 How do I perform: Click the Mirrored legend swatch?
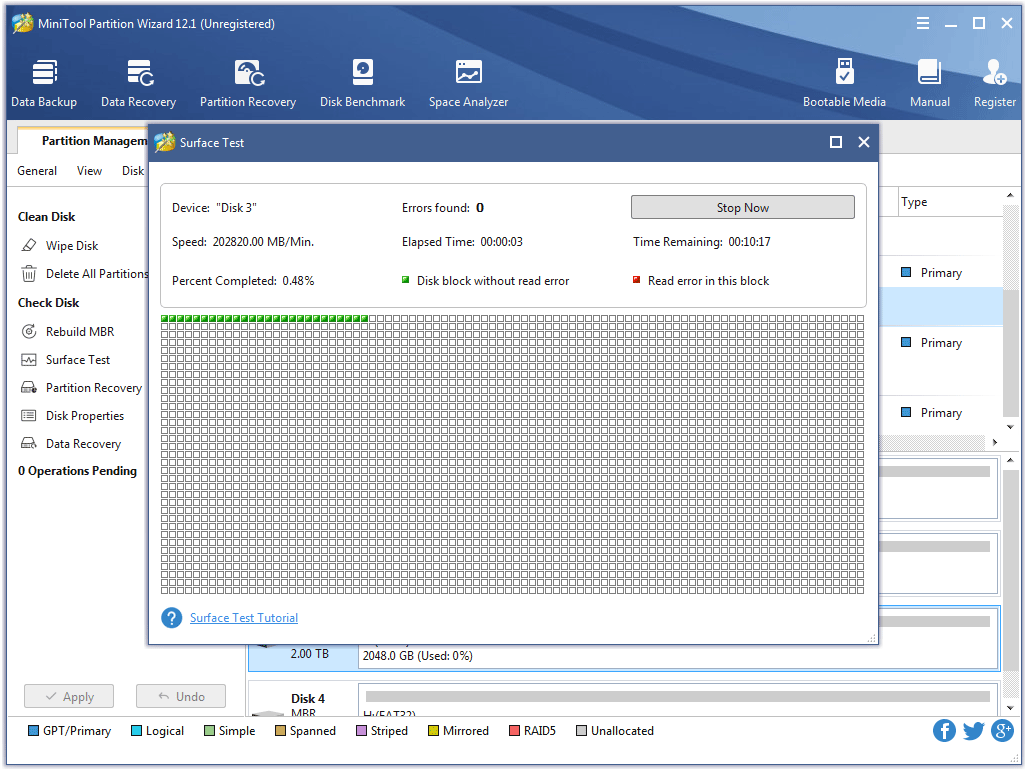point(433,731)
